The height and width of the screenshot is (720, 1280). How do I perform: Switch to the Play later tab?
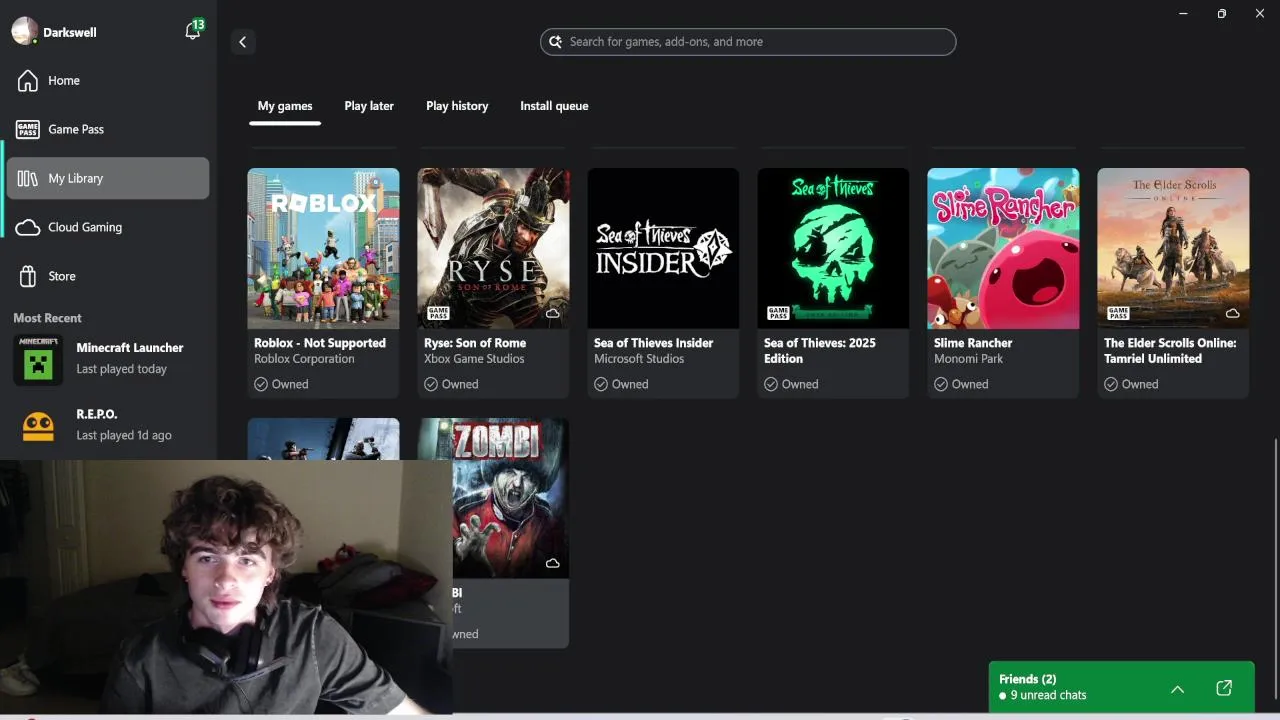click(369, 106)
